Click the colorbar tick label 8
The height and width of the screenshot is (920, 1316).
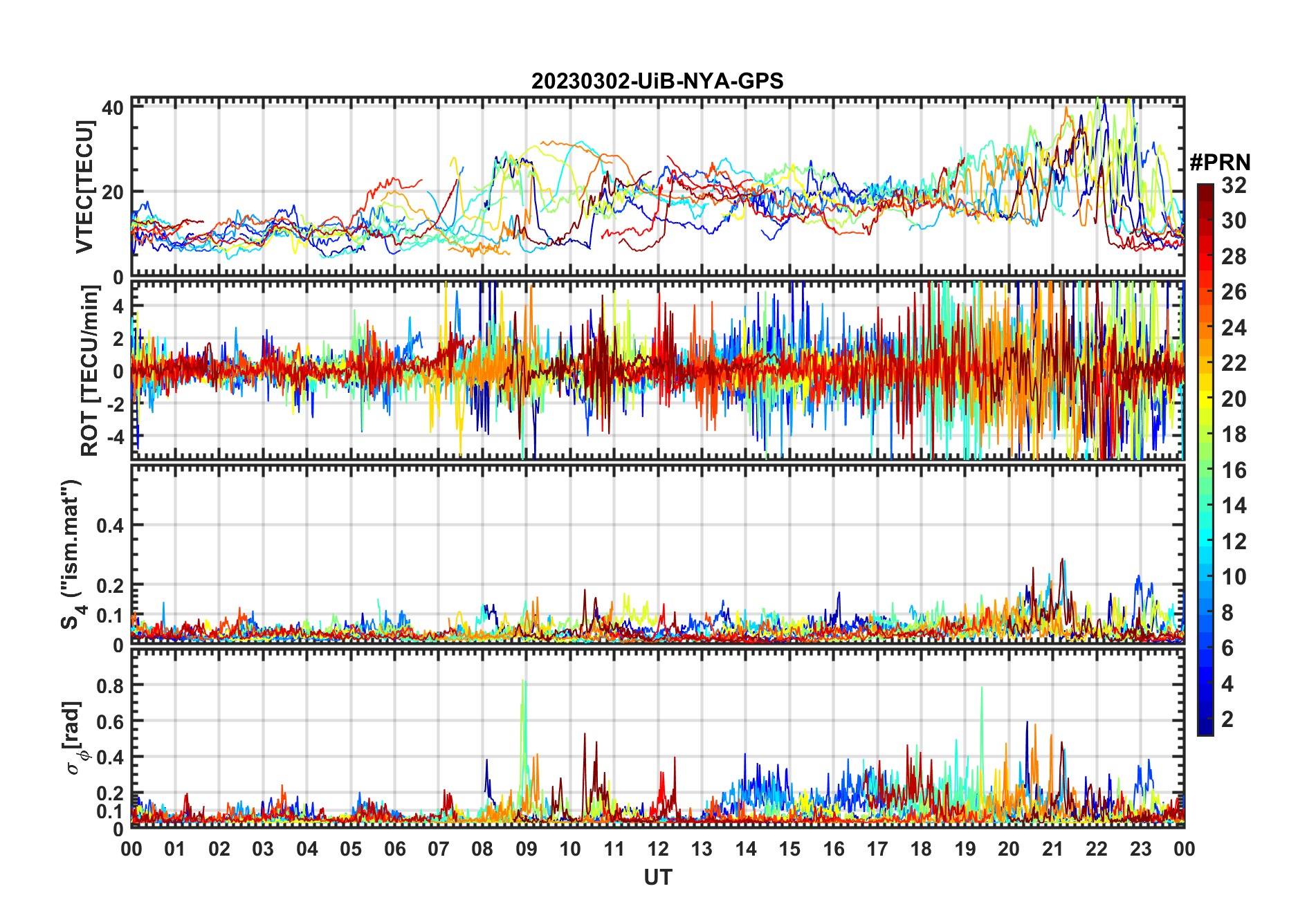(x=1227, y=612)
